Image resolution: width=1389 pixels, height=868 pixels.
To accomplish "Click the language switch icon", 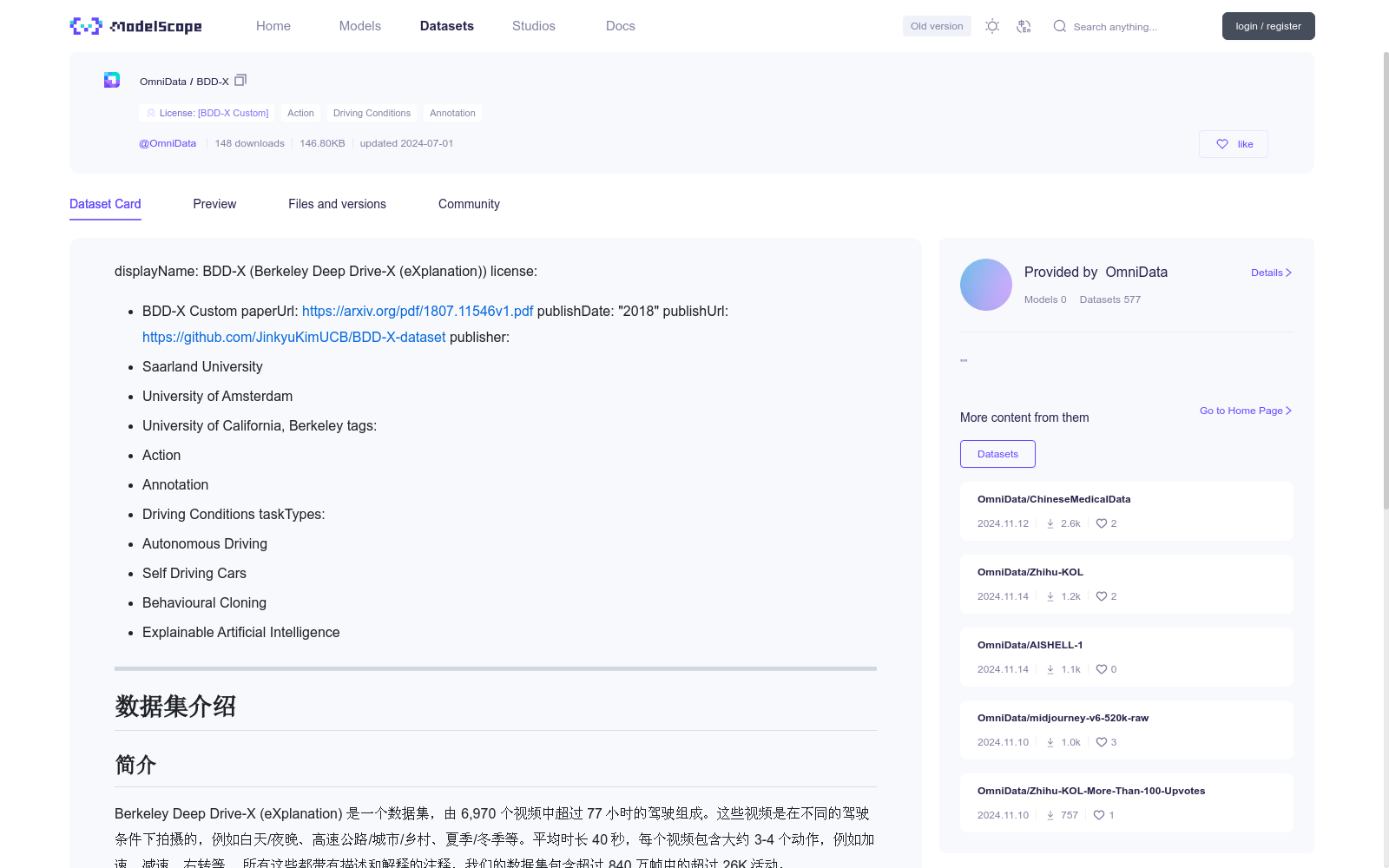I will point(1024,26).
